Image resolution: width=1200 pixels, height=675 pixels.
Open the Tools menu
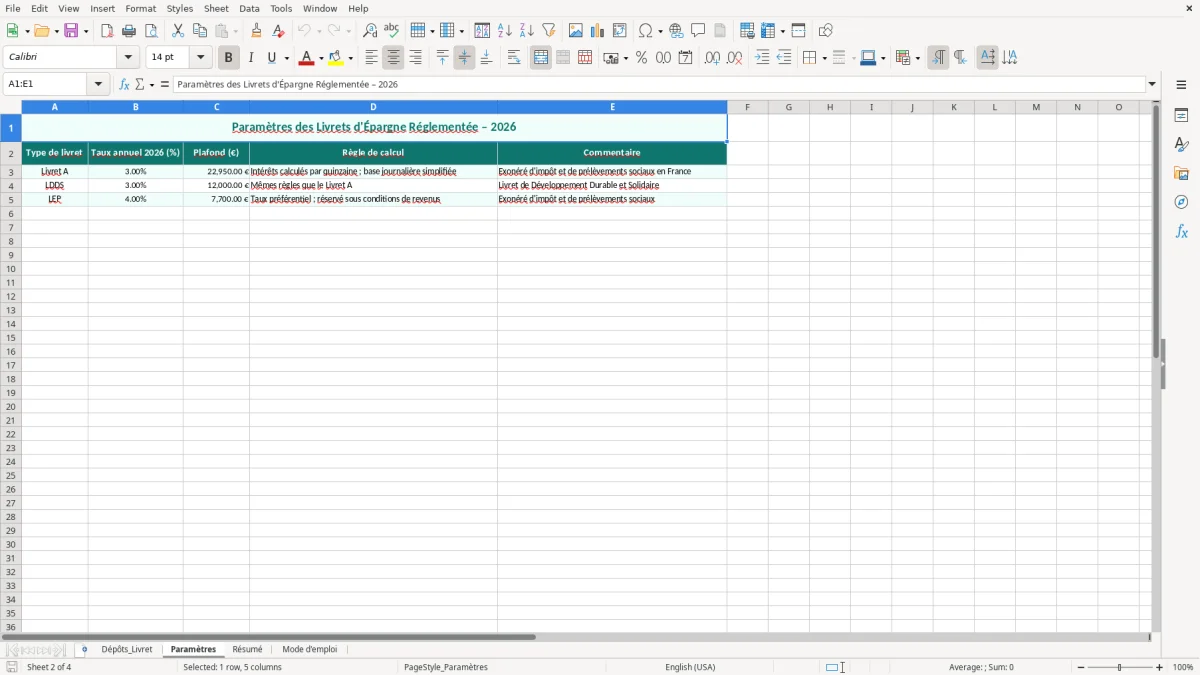[x=281, y=8]
